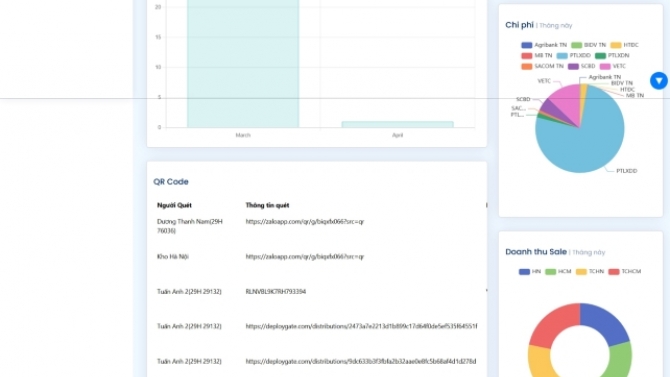Click the 'Thông tin quét' column header
This screenshot has width=670, height=377.
(x=267, y=205)
